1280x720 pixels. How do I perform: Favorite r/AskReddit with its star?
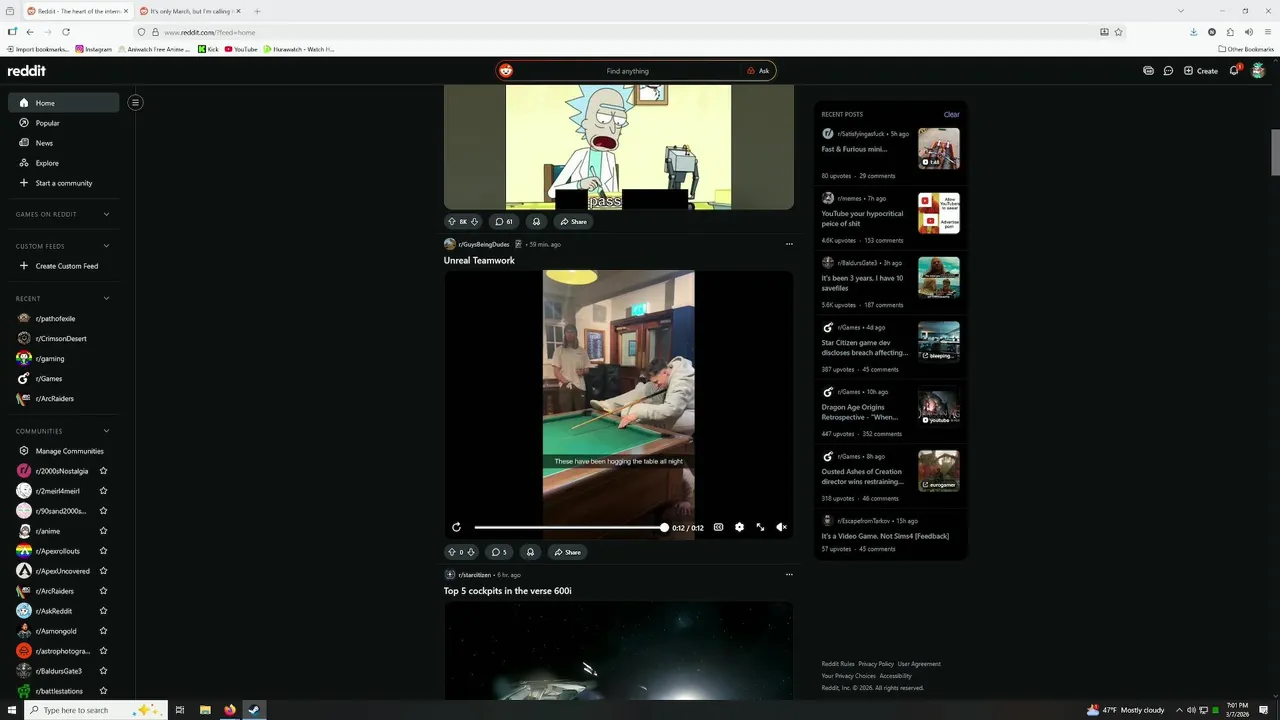point(103,611)
